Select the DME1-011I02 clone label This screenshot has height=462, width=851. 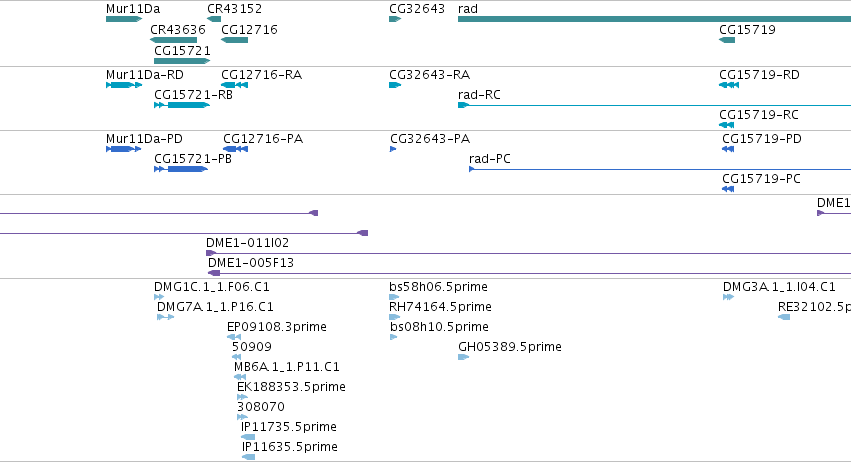click(247, 243)
